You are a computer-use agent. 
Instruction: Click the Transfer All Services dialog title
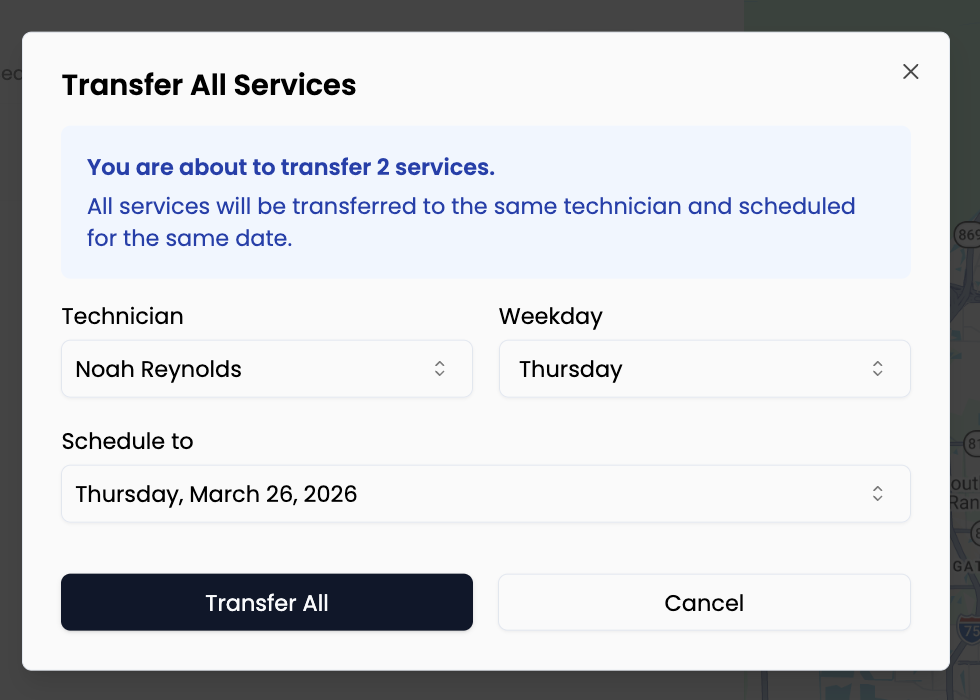coord(209,85)
